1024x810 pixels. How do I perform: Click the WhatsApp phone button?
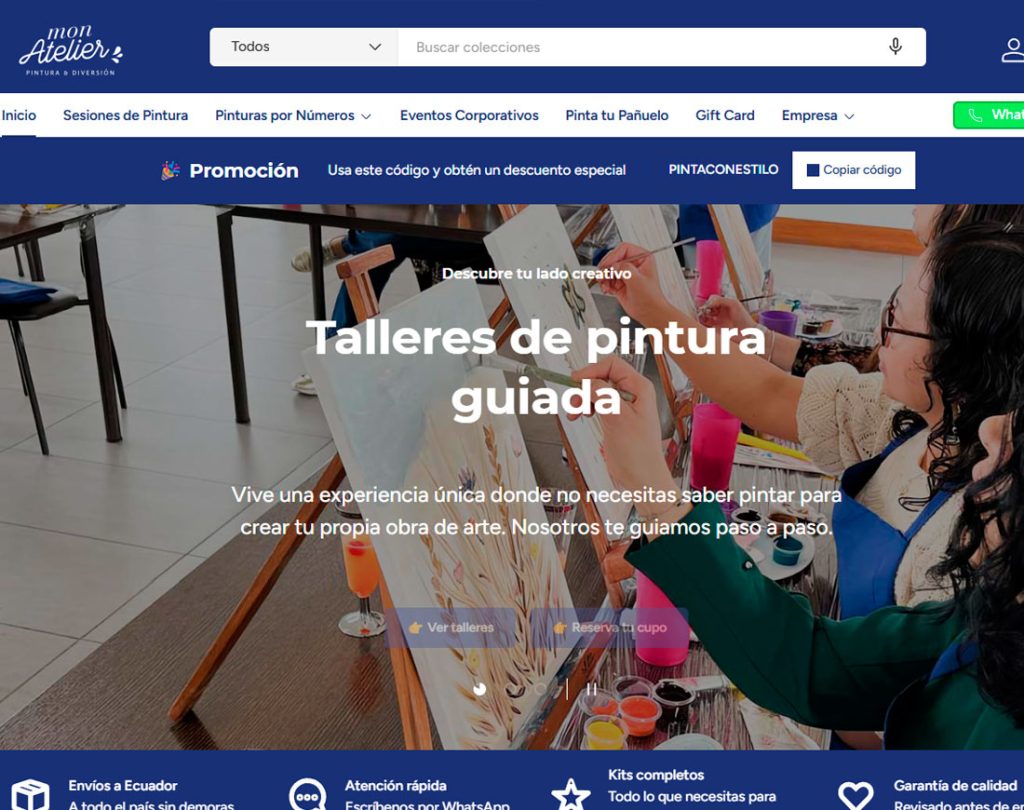(x=988, y=115)
